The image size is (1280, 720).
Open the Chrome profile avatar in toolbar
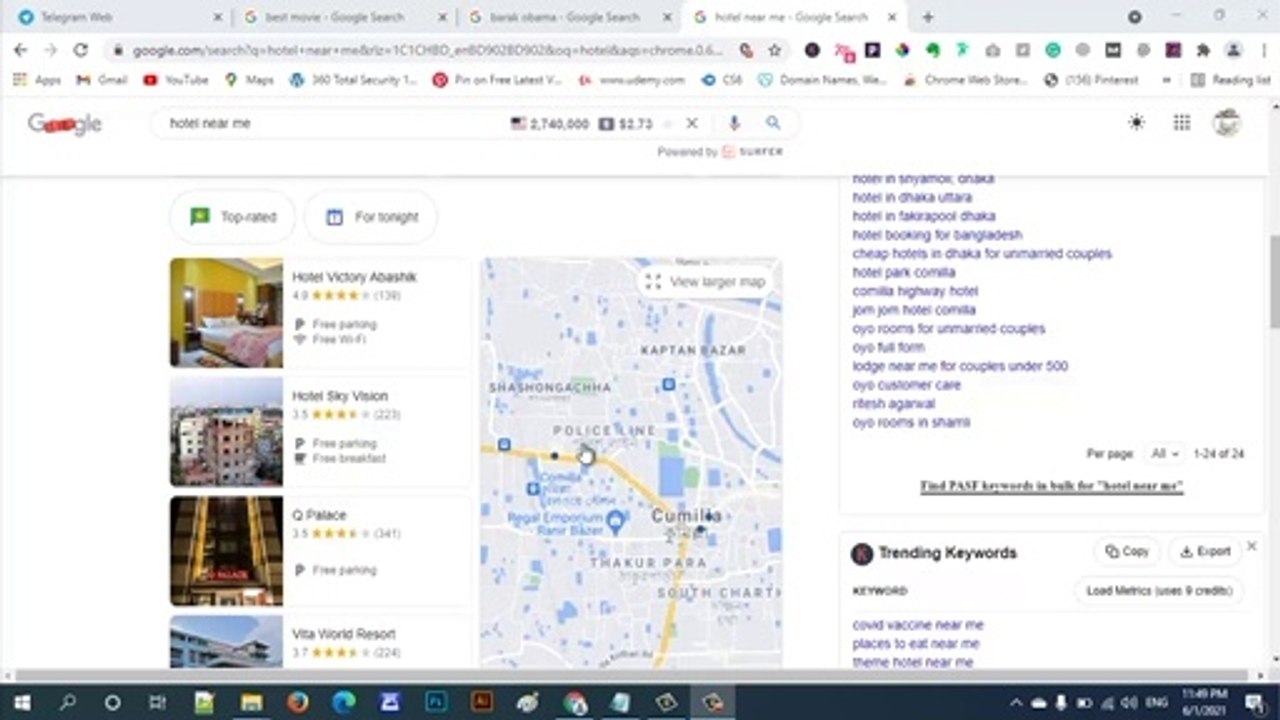1233,50
